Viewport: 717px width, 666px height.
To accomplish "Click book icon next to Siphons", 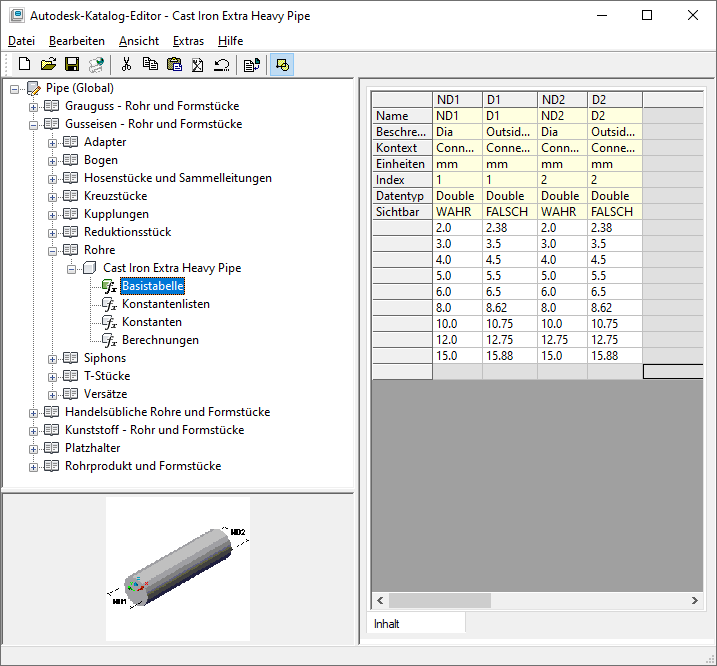I will pos(70,358).
